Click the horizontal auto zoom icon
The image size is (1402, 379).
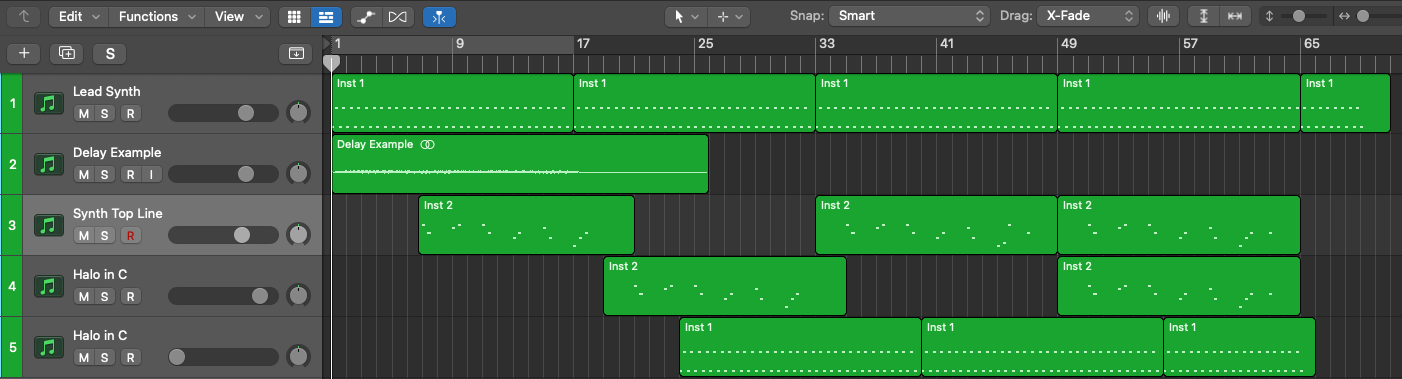(x=1236, y=16)
